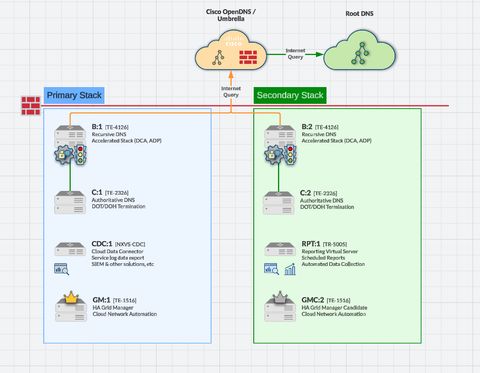Click the tree icon inside Root DNS cloud
The image size is (480, 373).
[360, 53]
